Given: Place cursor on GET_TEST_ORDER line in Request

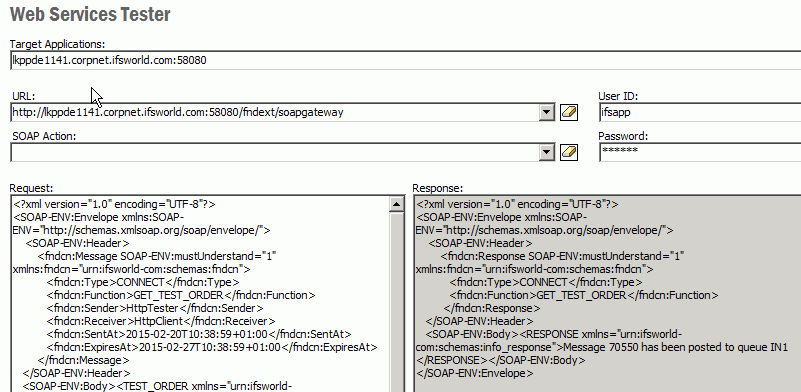Looking at the screenshot, I should 181,295.
